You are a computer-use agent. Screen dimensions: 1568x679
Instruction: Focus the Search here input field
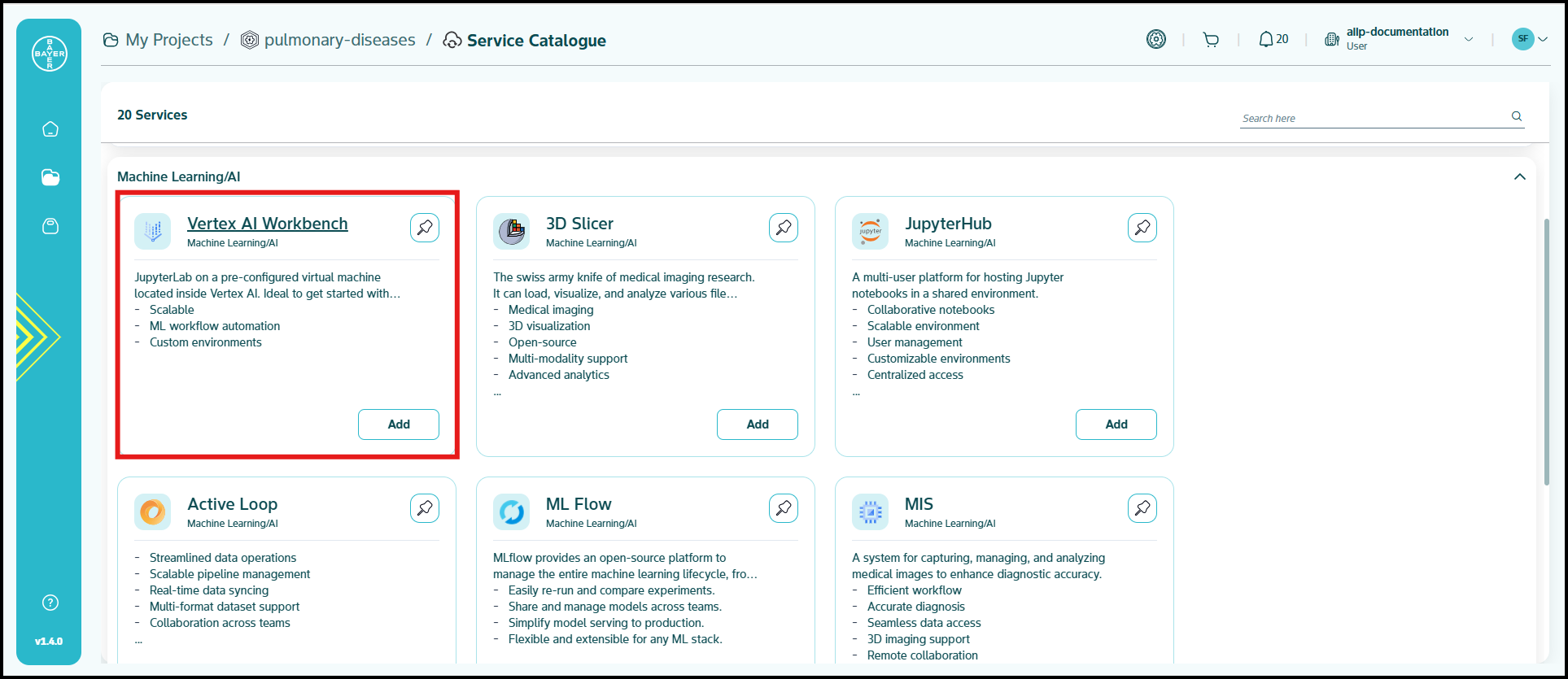1373,118
